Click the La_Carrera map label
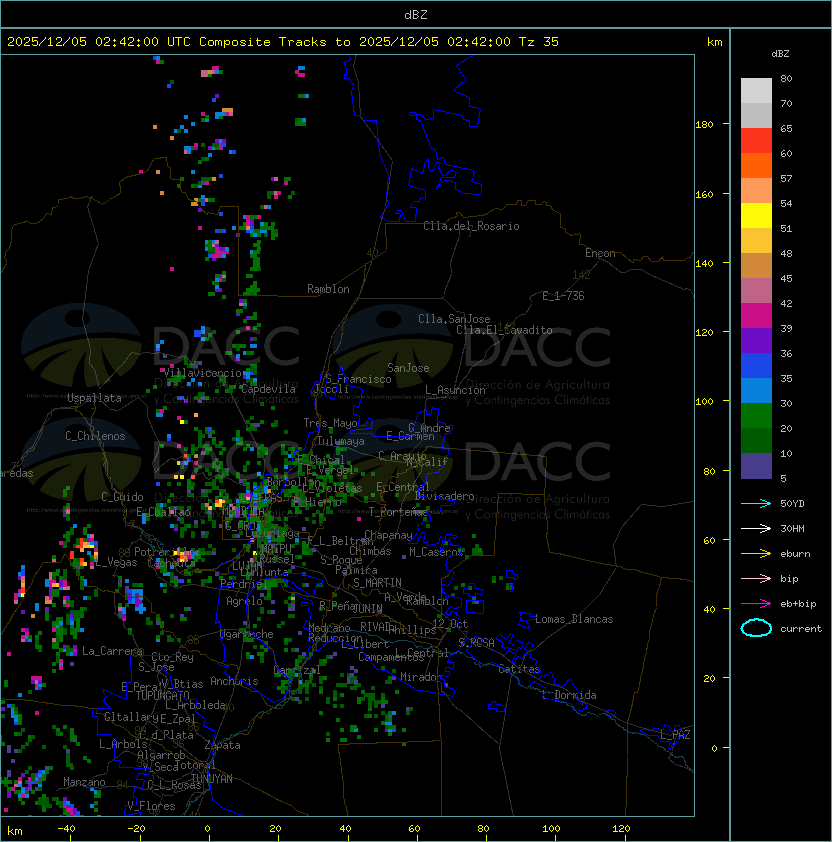The width and height of the screenshot is (832, 842). (x=112, y=651)
